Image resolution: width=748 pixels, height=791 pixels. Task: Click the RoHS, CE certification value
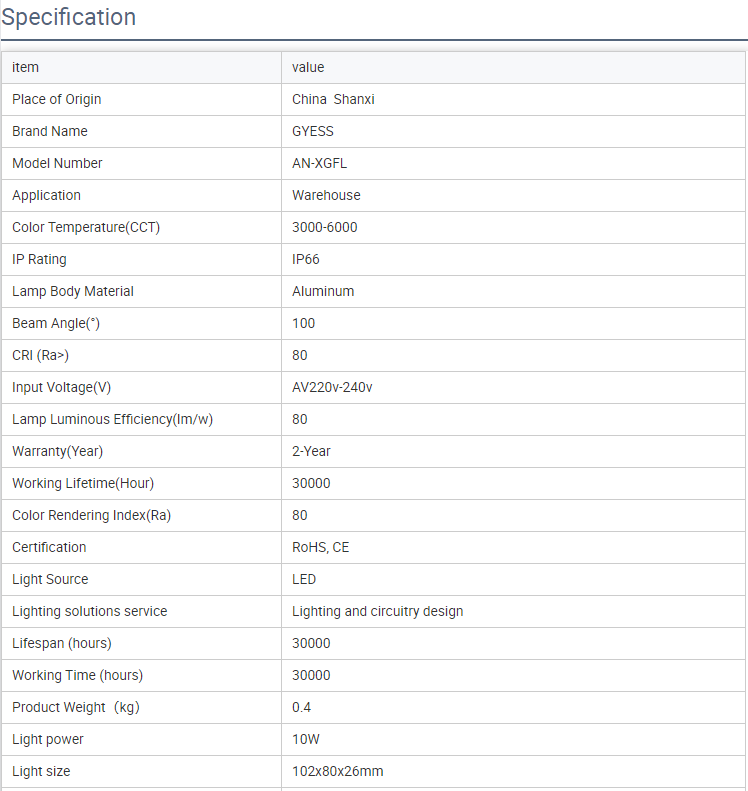320,547
